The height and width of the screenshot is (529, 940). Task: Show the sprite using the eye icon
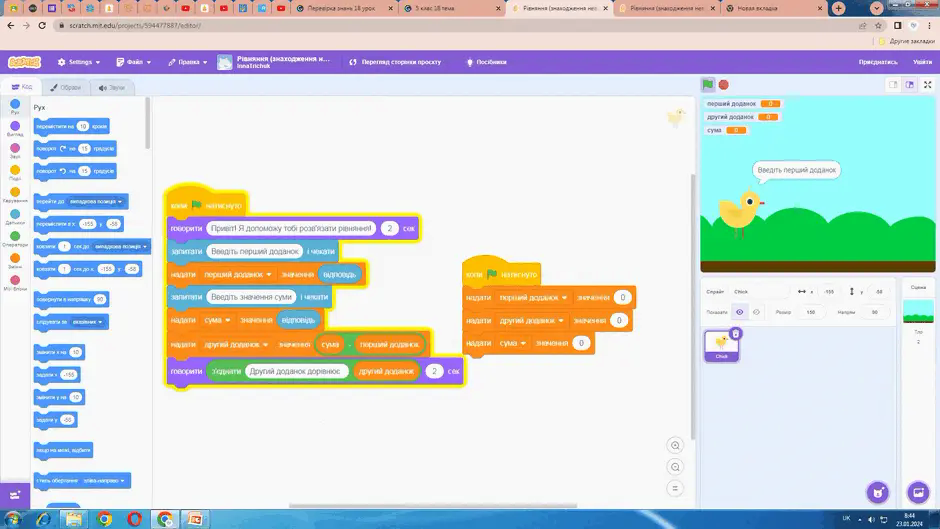point(740,312)
